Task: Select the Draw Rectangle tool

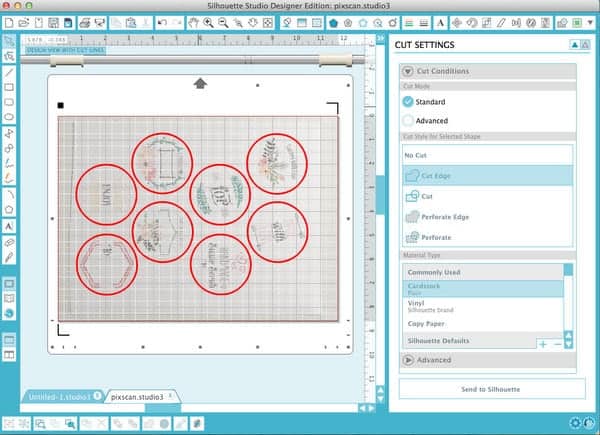Action: click(x=9, y=87)
